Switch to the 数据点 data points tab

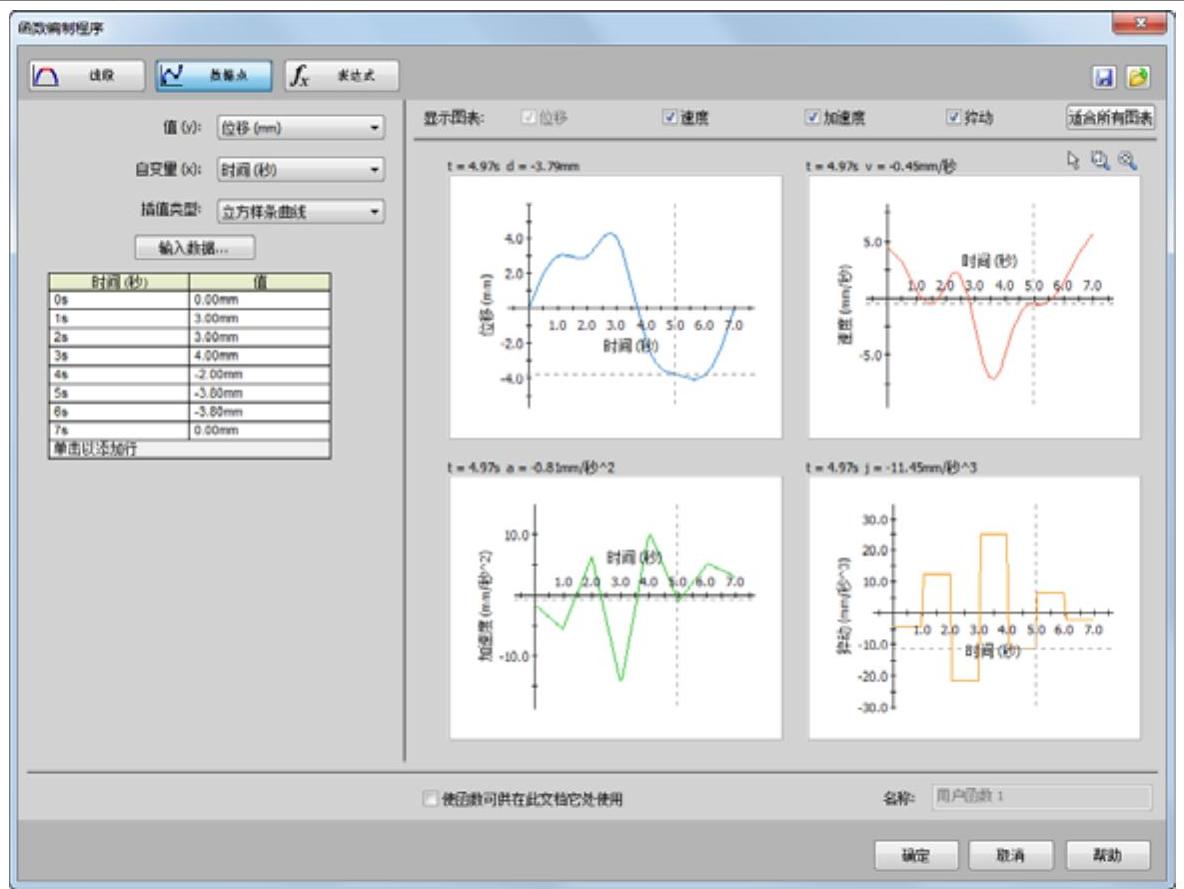click(214, 76)
